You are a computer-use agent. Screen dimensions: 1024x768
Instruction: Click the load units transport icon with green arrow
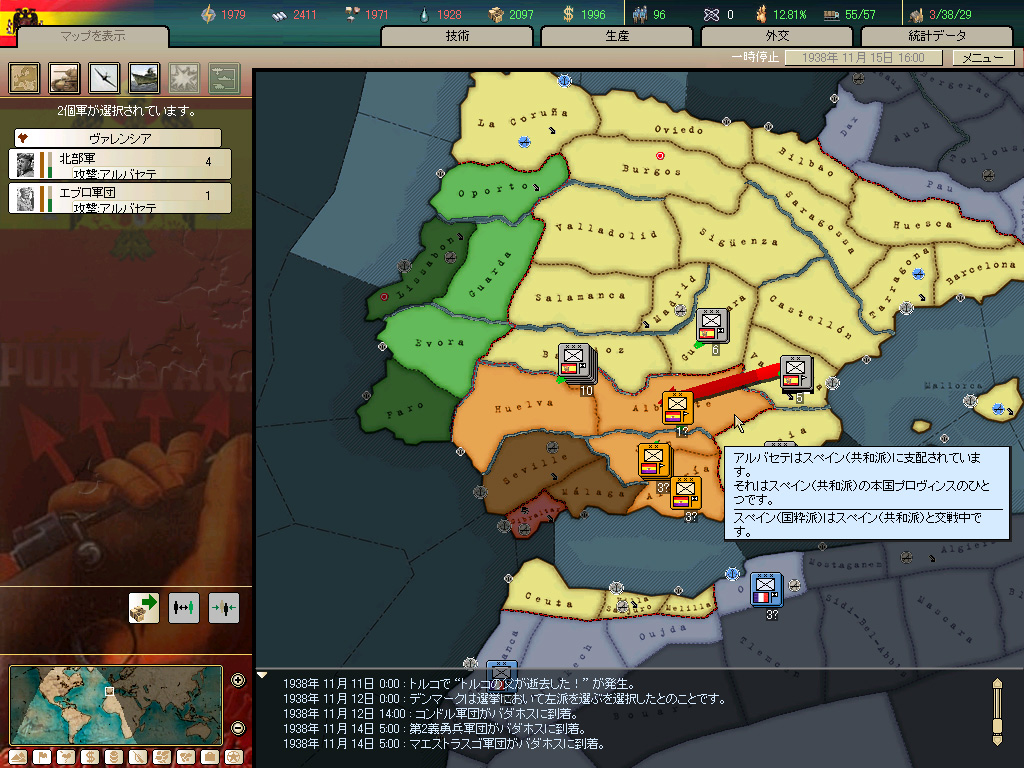coord(144,608)
